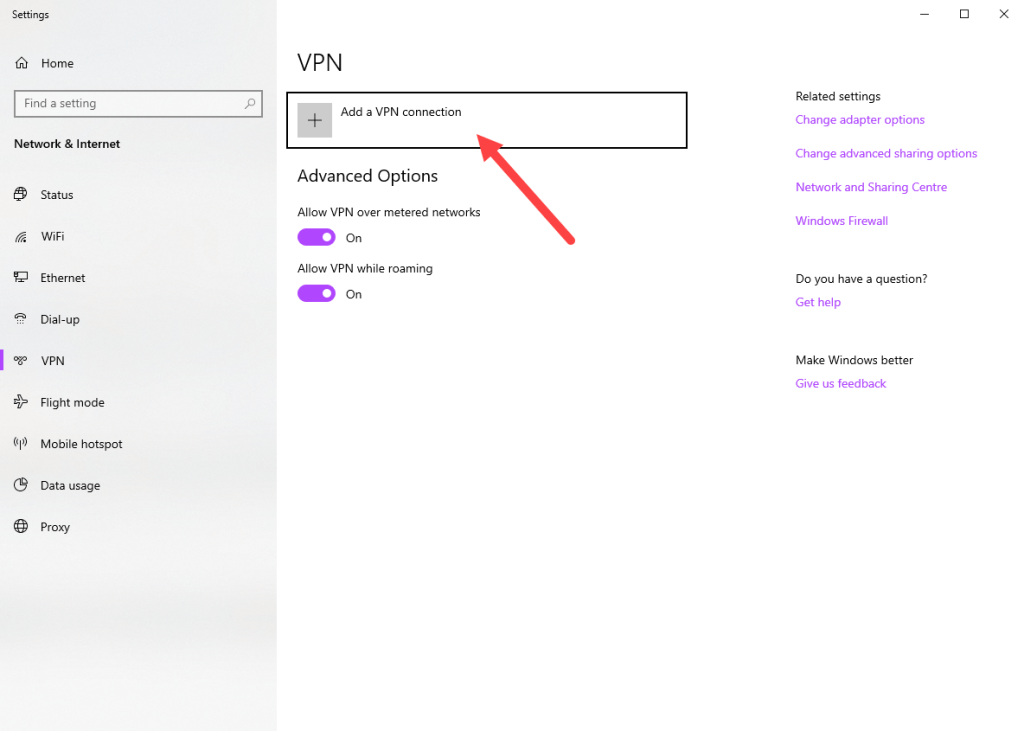Click the Data usage chart icon

[x=21, y=486]
